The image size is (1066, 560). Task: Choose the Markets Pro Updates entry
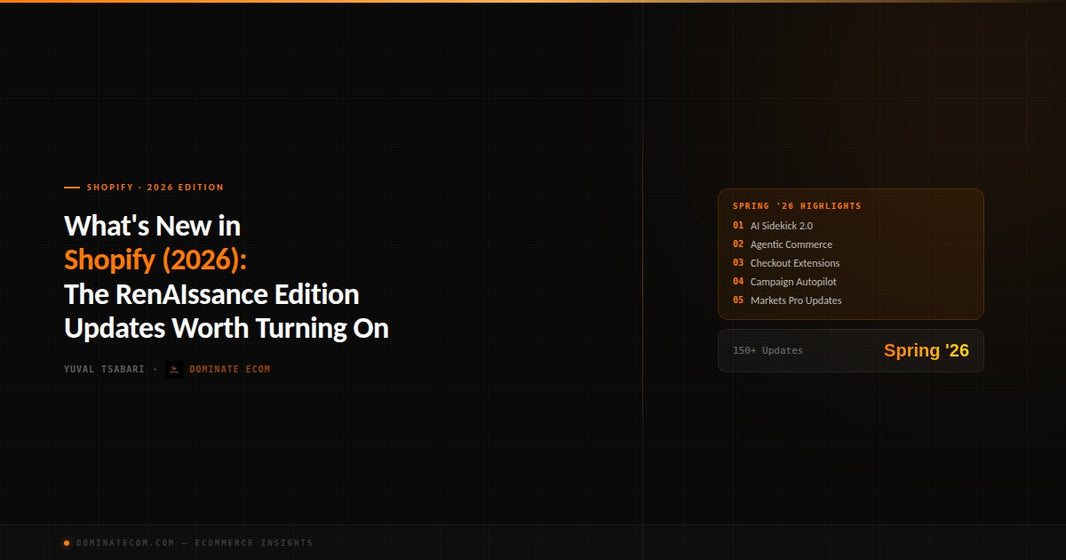click(x=796, y=300)
